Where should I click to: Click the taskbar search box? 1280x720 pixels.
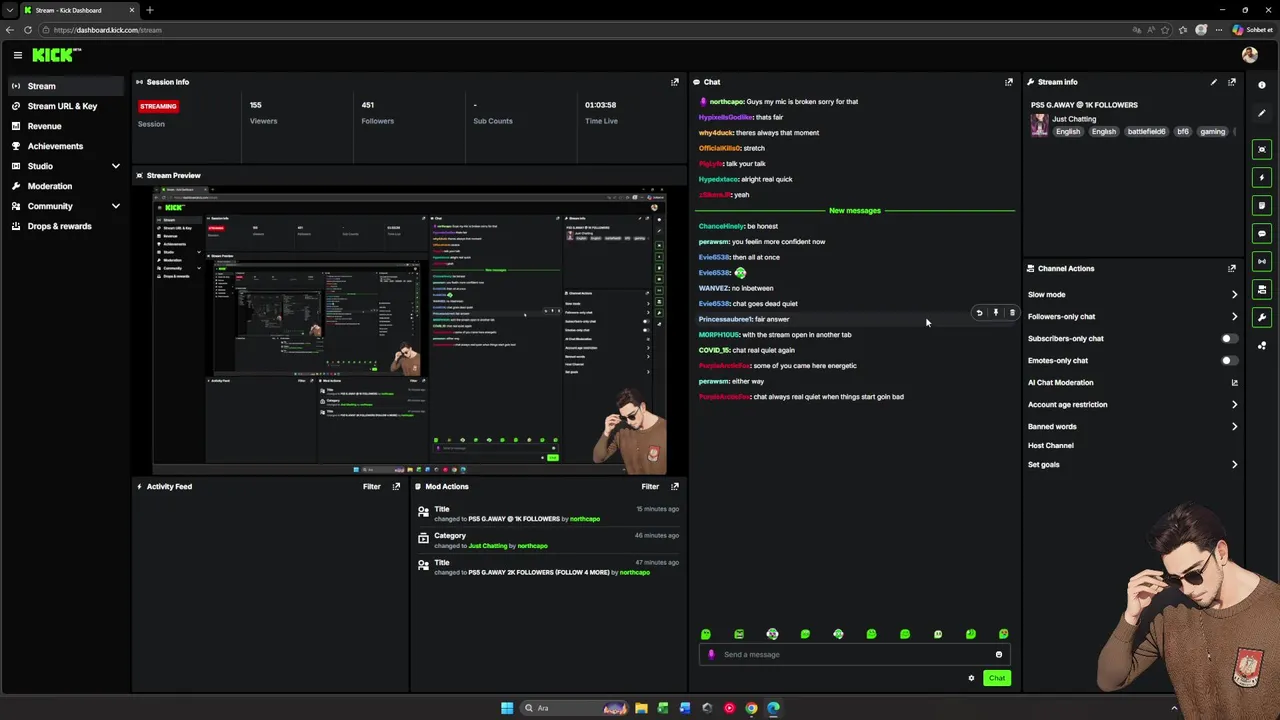click(573, 708)
